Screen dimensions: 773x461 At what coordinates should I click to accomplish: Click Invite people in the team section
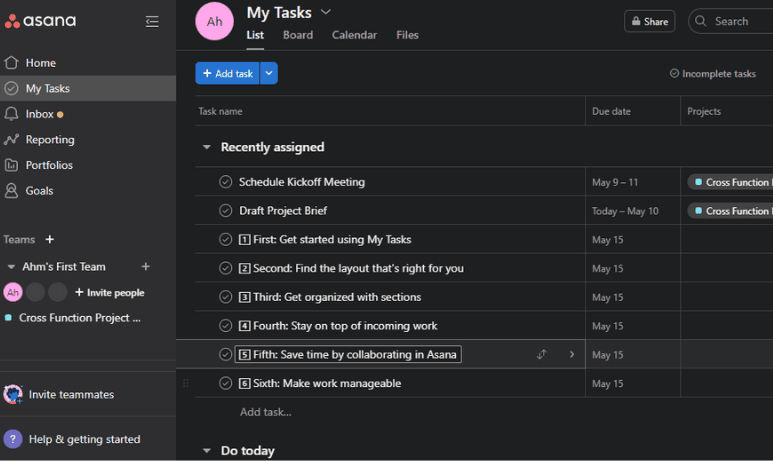click(x=109, y=292)
